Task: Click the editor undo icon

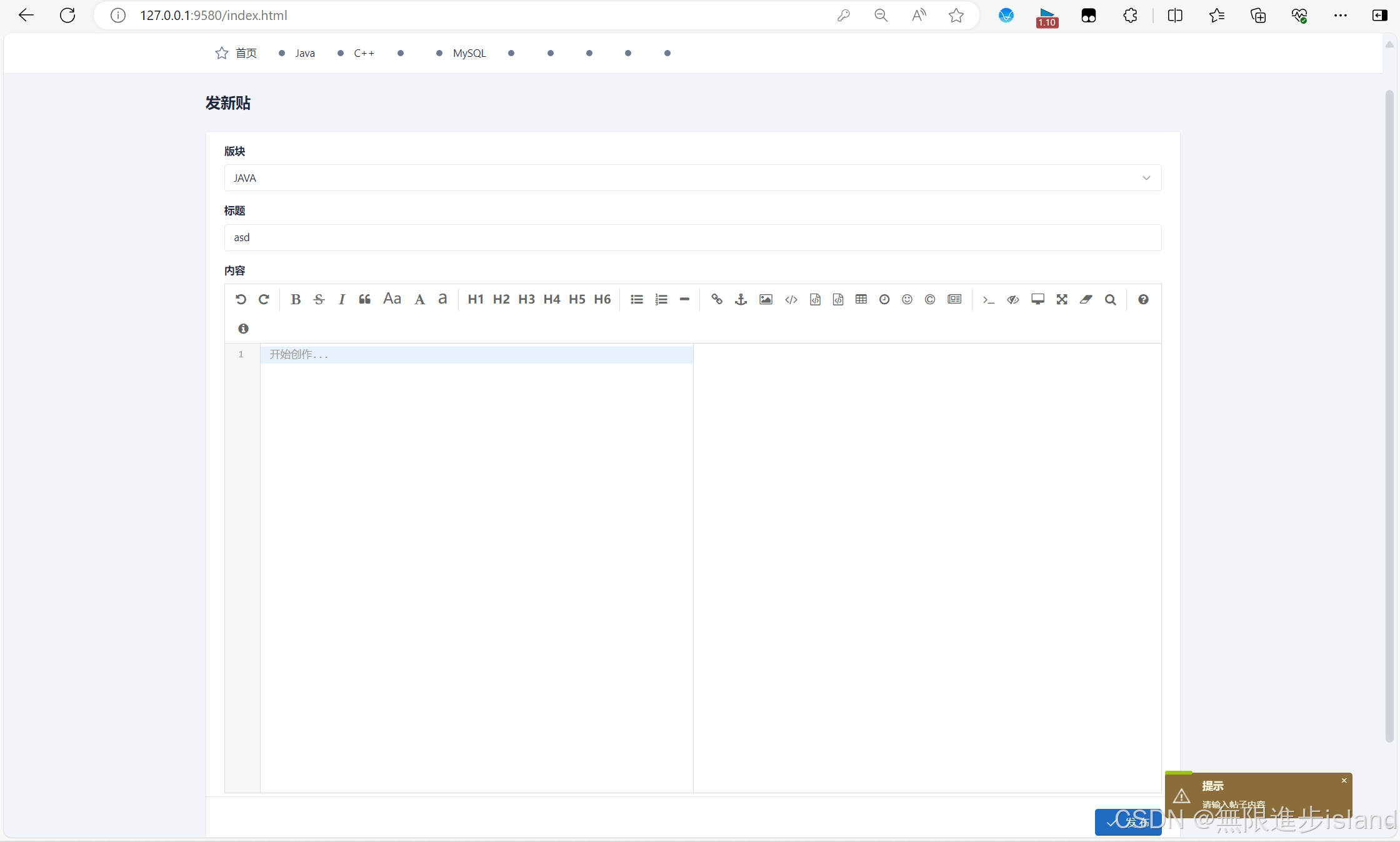Action: click(241, 299)
